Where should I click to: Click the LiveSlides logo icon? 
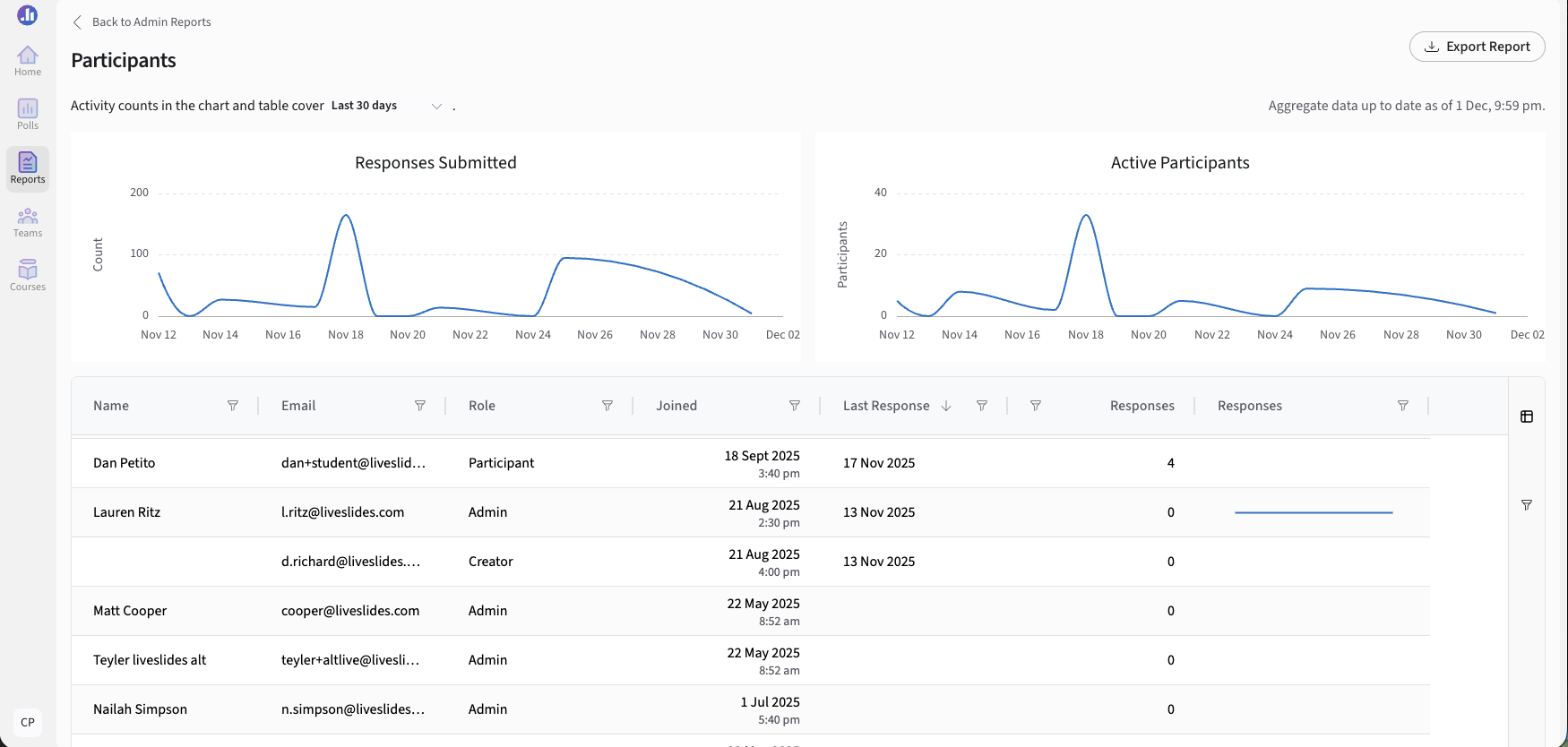click(x=28, y=14)
